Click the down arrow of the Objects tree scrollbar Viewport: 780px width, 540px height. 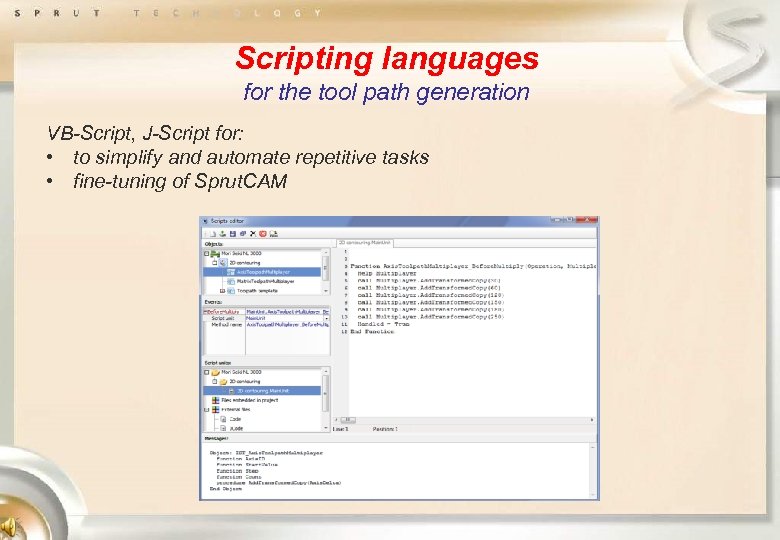tap(326, 290)
